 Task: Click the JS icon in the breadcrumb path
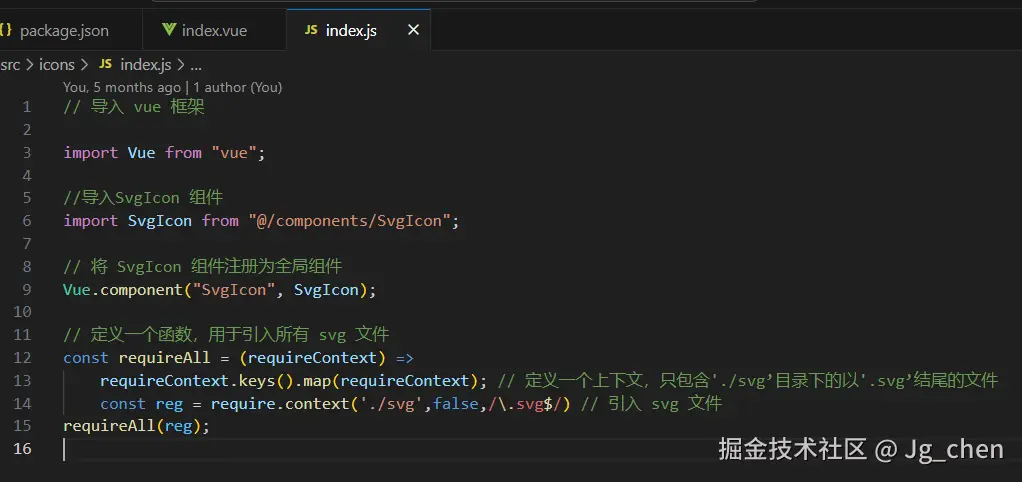(105, 64)
